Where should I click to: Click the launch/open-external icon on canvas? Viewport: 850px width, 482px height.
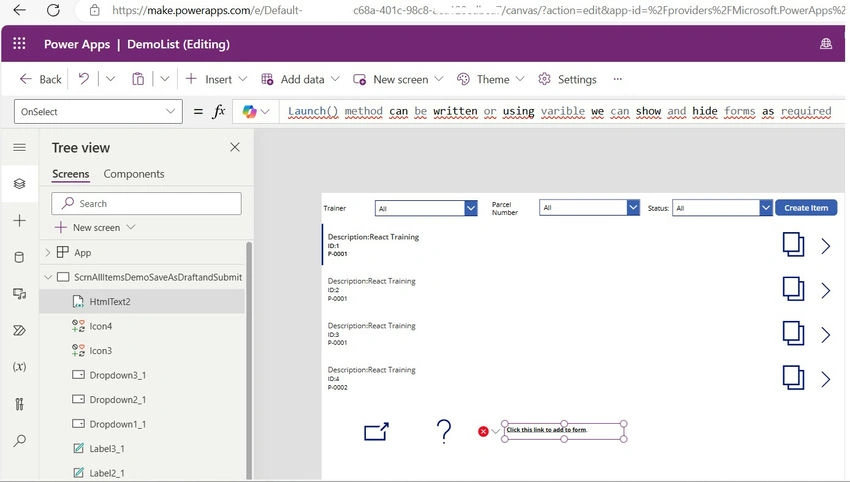point(376,432)
